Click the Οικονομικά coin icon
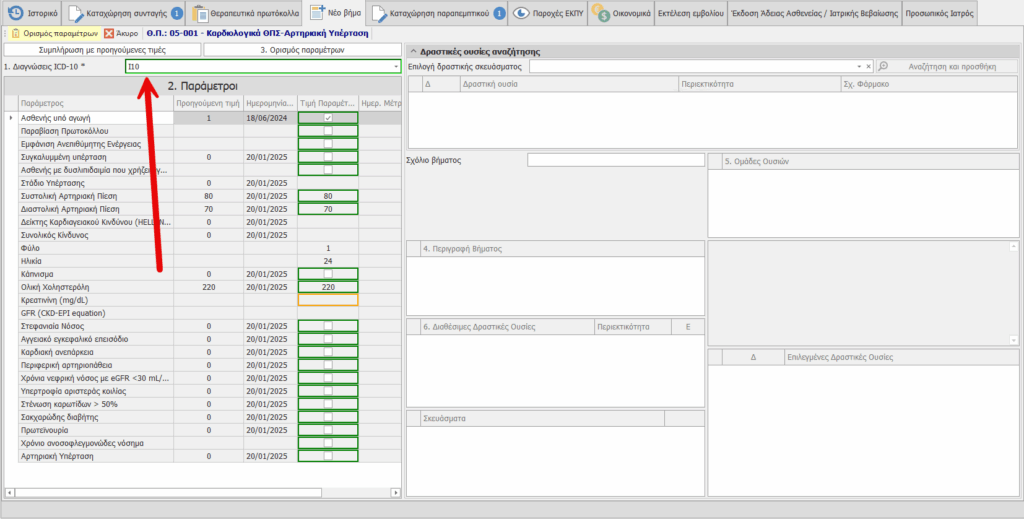Screen dimensions: 1024x519 602,14
